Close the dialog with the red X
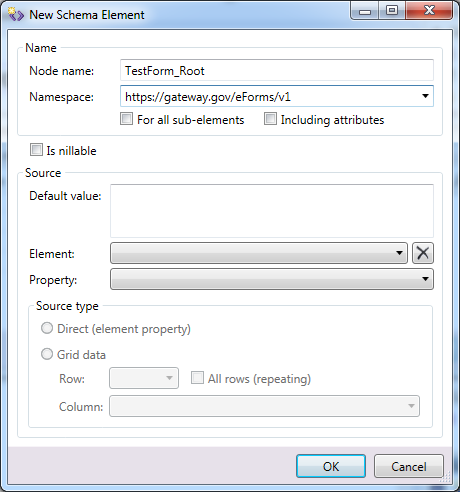Viewport: 460px width, 492px height. coord(429,11)
